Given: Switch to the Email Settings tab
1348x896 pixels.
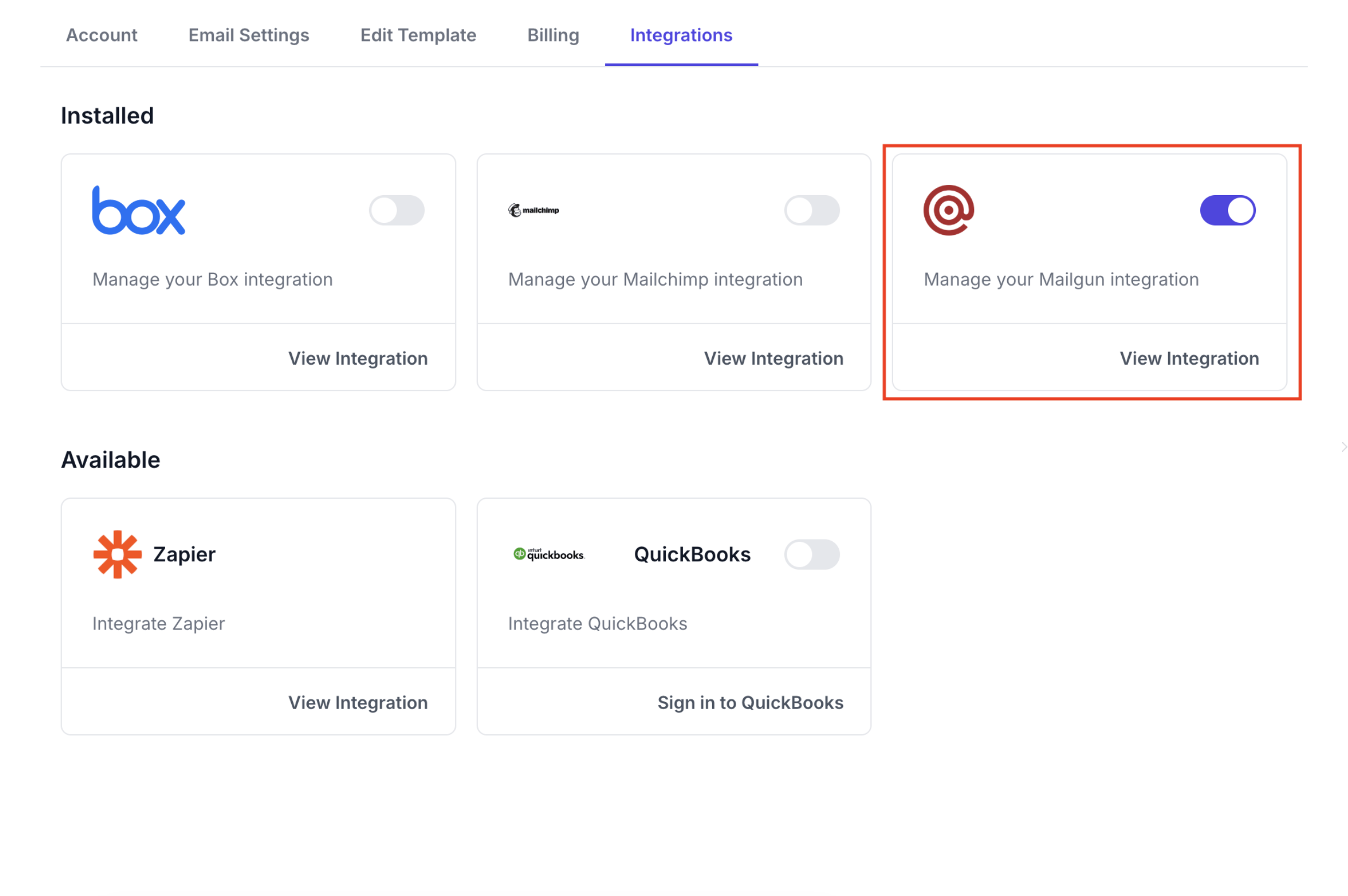Looking at the screenshot, I should pyautogui.click(x=249, y=35).
